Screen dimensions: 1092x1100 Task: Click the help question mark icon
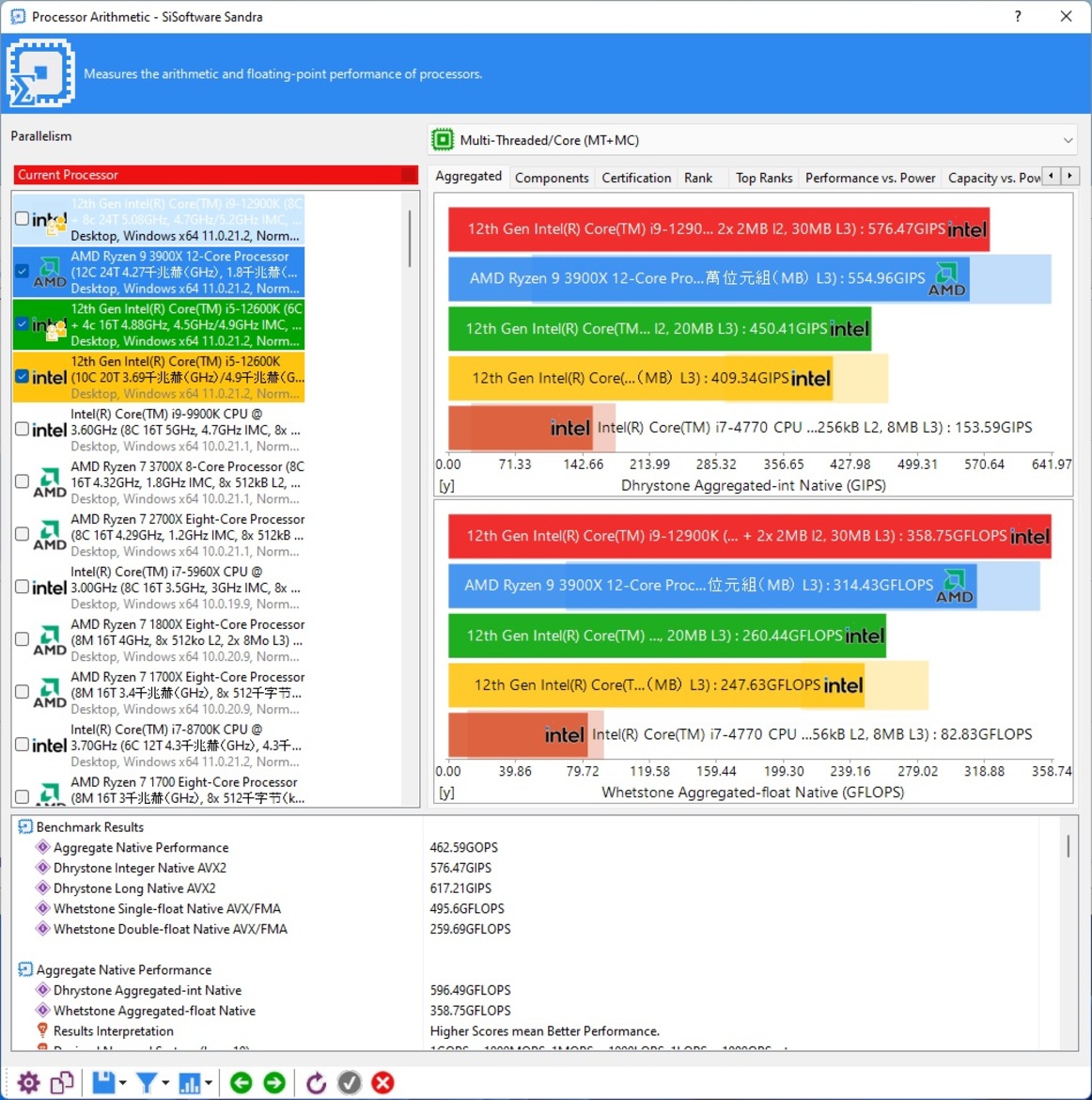(x=1018, y=16)
